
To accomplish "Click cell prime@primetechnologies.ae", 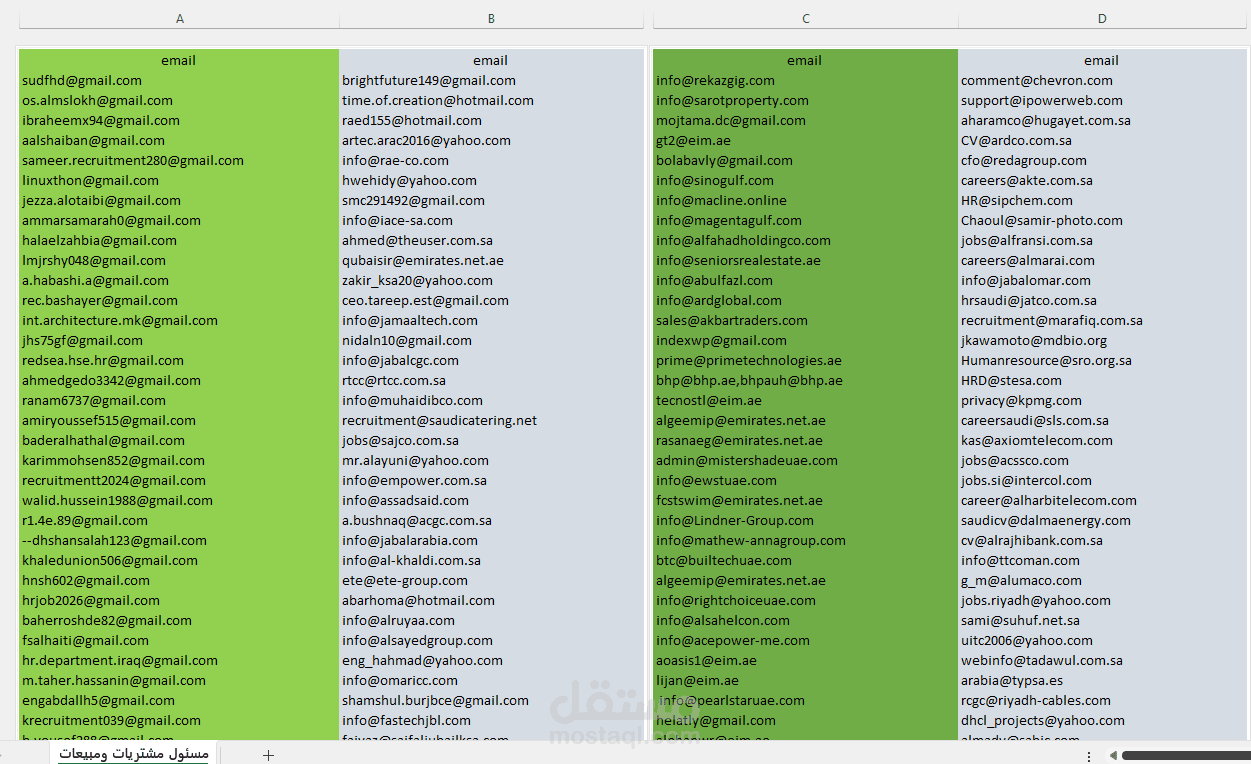I will (805, 360).
